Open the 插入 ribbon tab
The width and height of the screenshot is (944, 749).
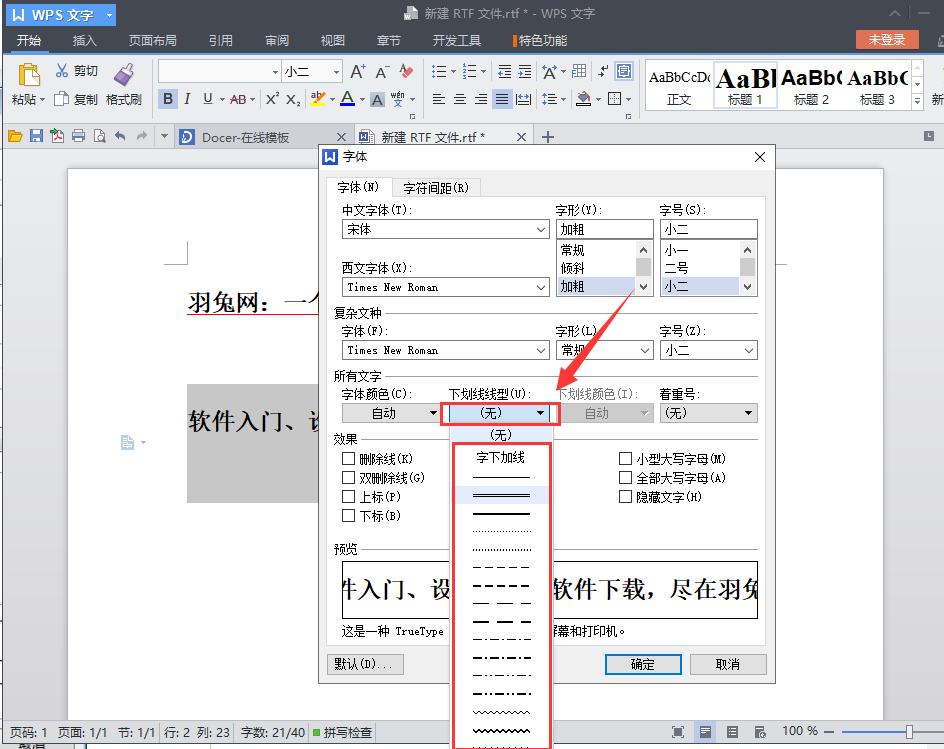click(84, 40)
